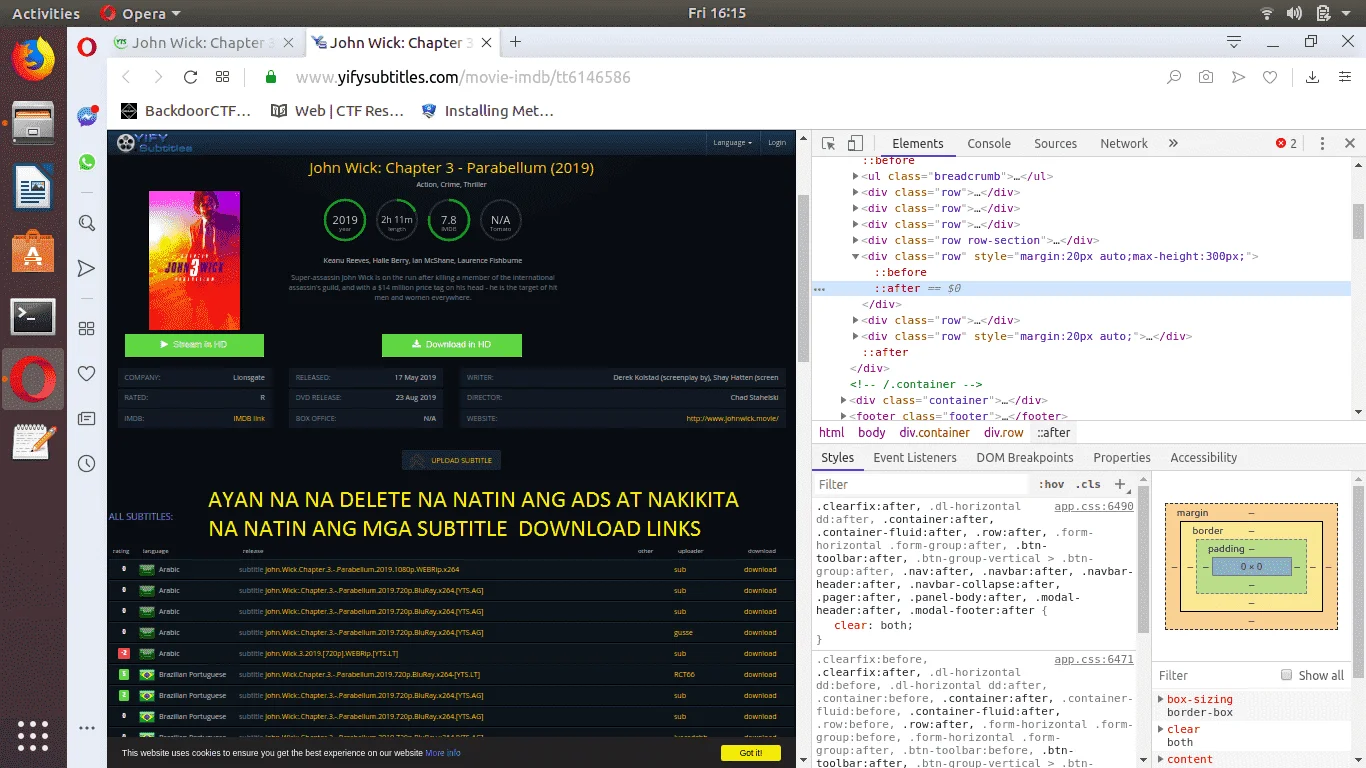The image size is (1366, 768).
Task: Toggle the device toolbar in DevTools
Action: click(x=855, y=143)
